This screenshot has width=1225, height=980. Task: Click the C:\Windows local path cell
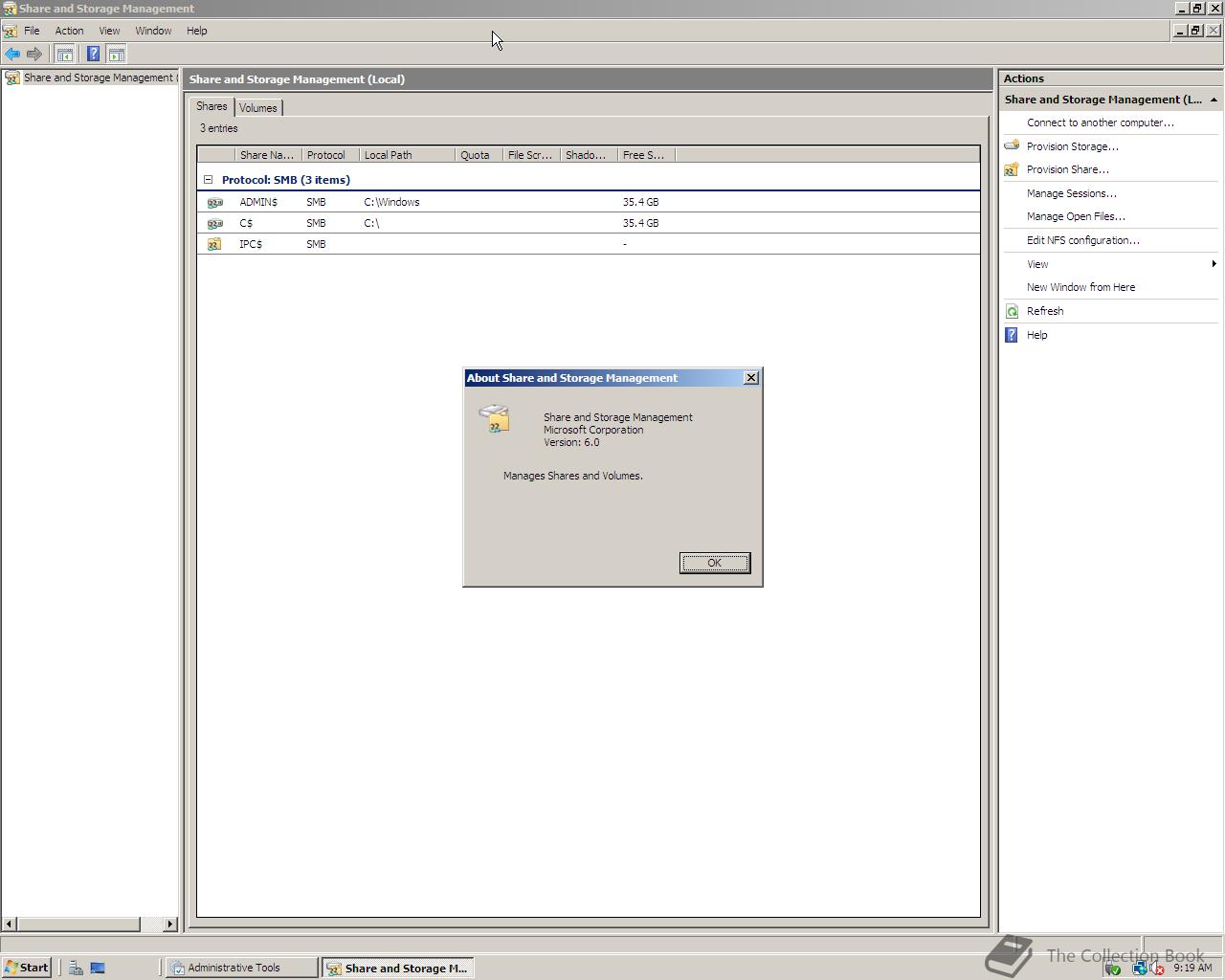391,202
